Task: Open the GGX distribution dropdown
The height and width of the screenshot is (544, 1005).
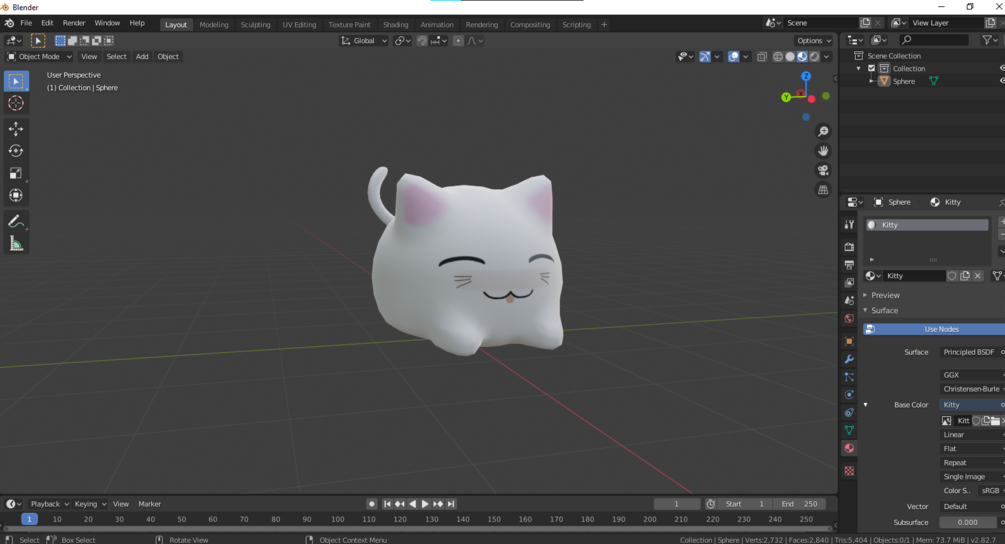Action: [972, 375]
